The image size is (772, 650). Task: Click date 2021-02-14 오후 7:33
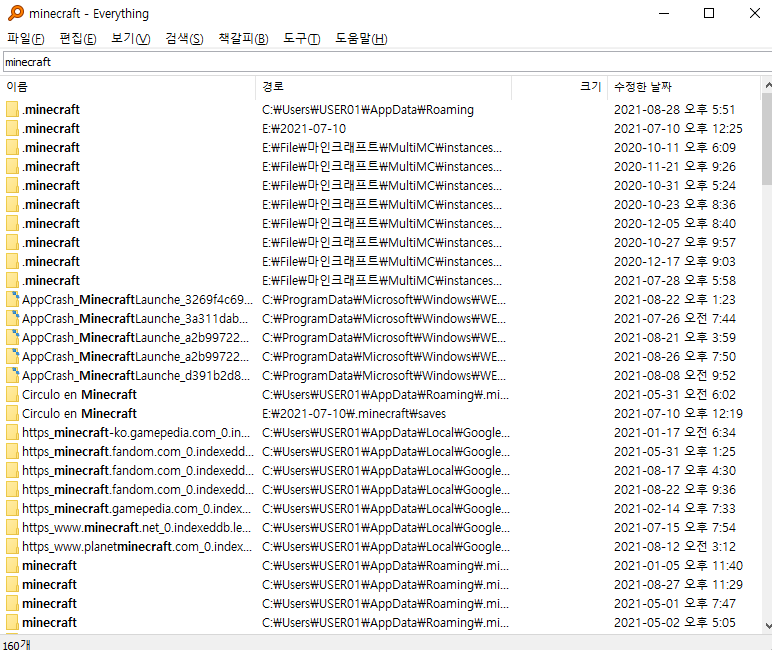(x=675, y=509)
